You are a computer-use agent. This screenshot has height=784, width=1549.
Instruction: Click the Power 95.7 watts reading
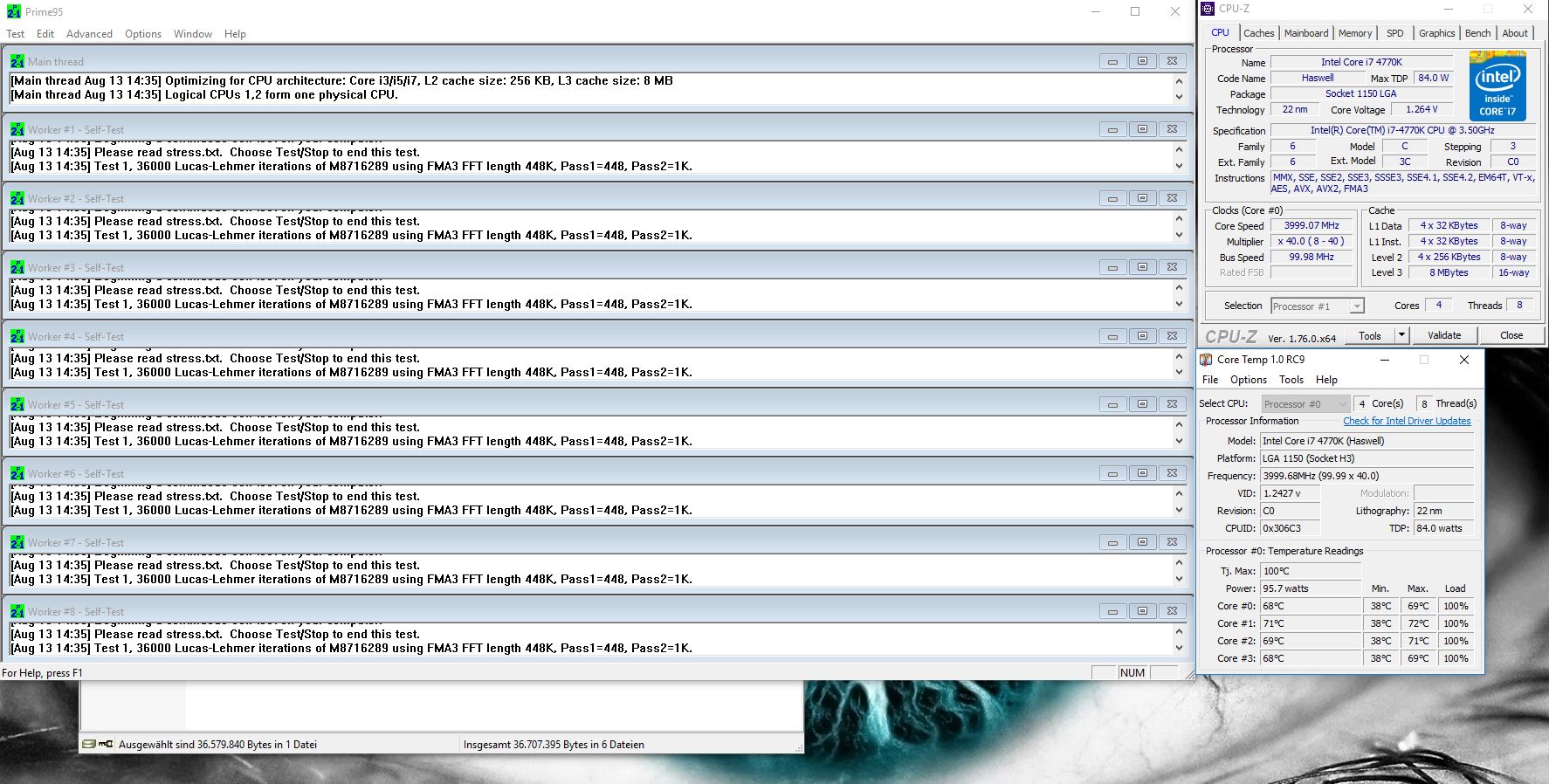coord(1311,588)
